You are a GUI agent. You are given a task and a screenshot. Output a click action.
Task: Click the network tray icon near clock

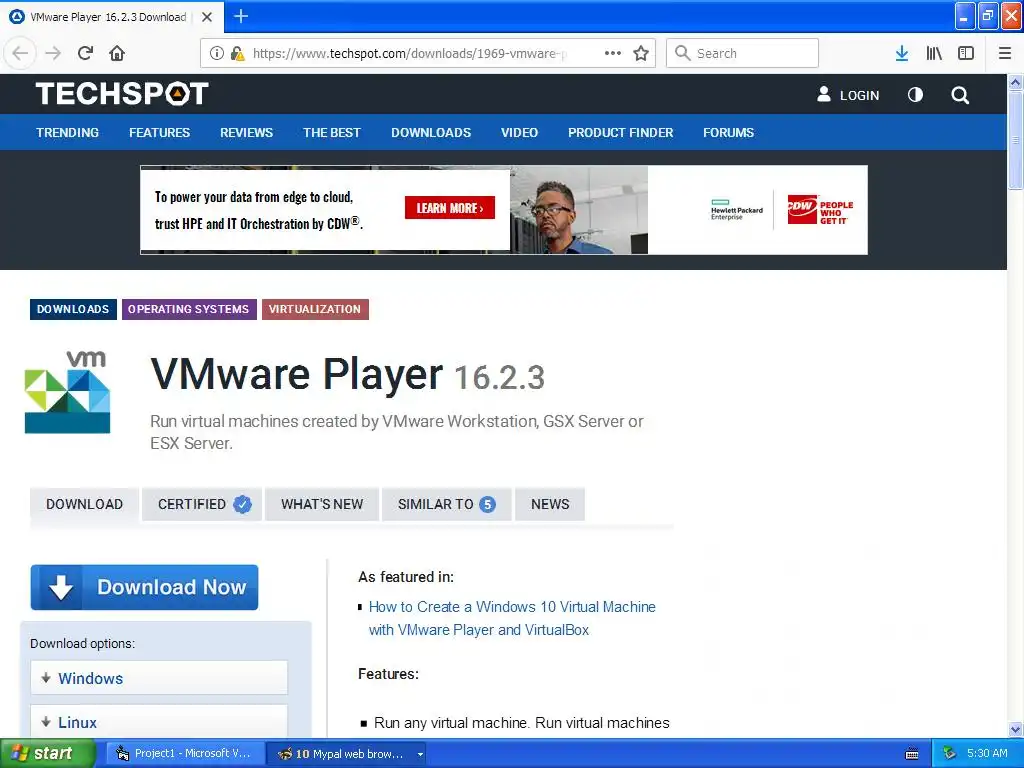pyautogui.click(x=949, y=754)
